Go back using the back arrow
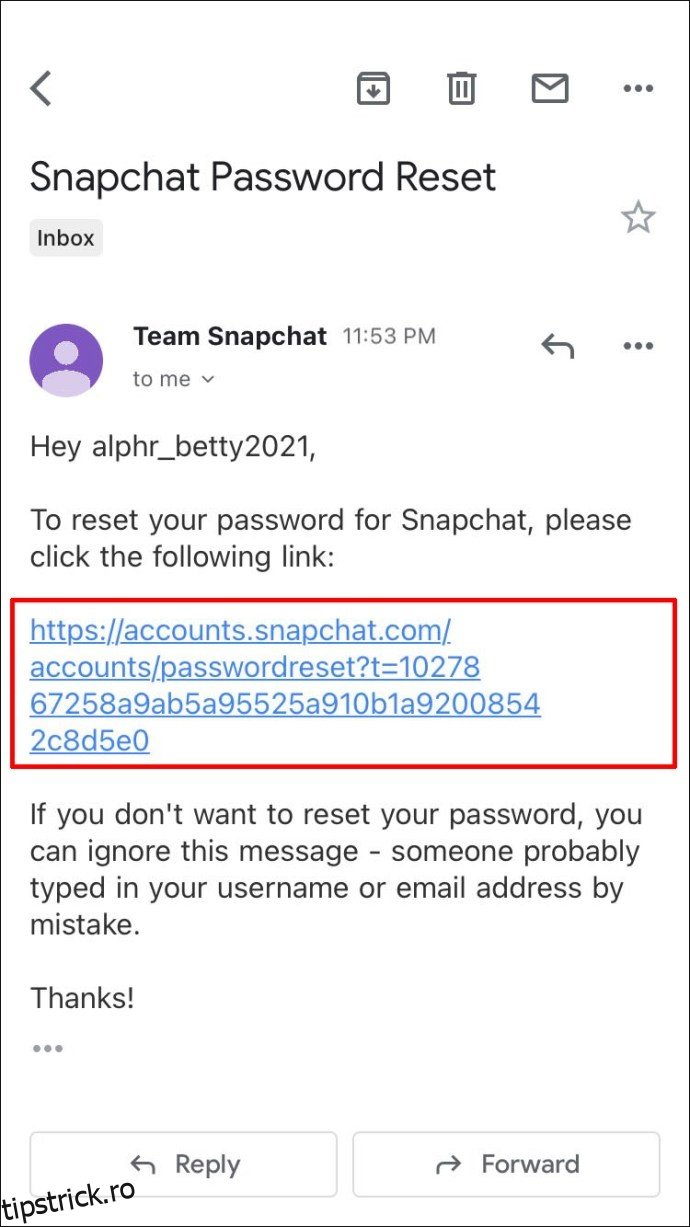 coord(41,89)
